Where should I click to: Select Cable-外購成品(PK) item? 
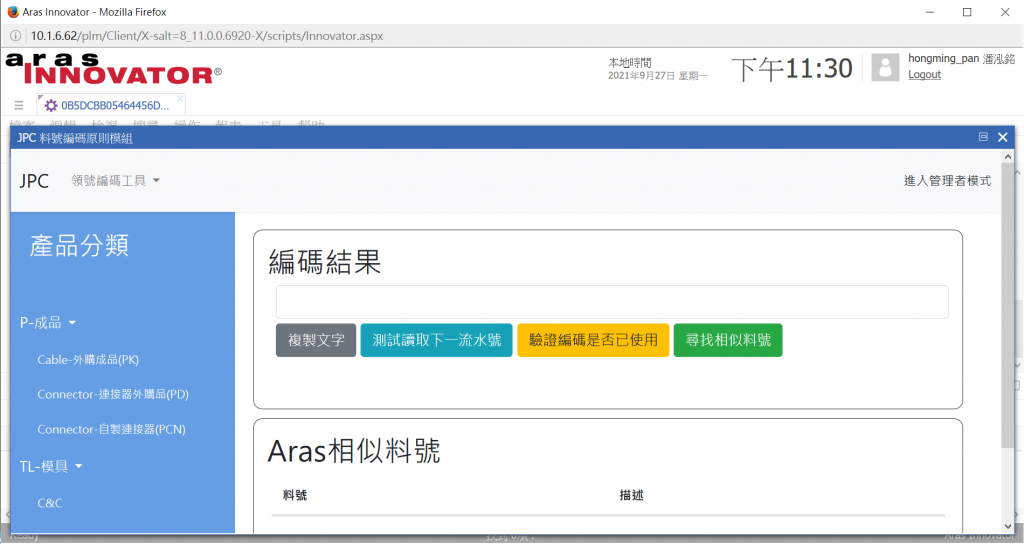[88, 360]
